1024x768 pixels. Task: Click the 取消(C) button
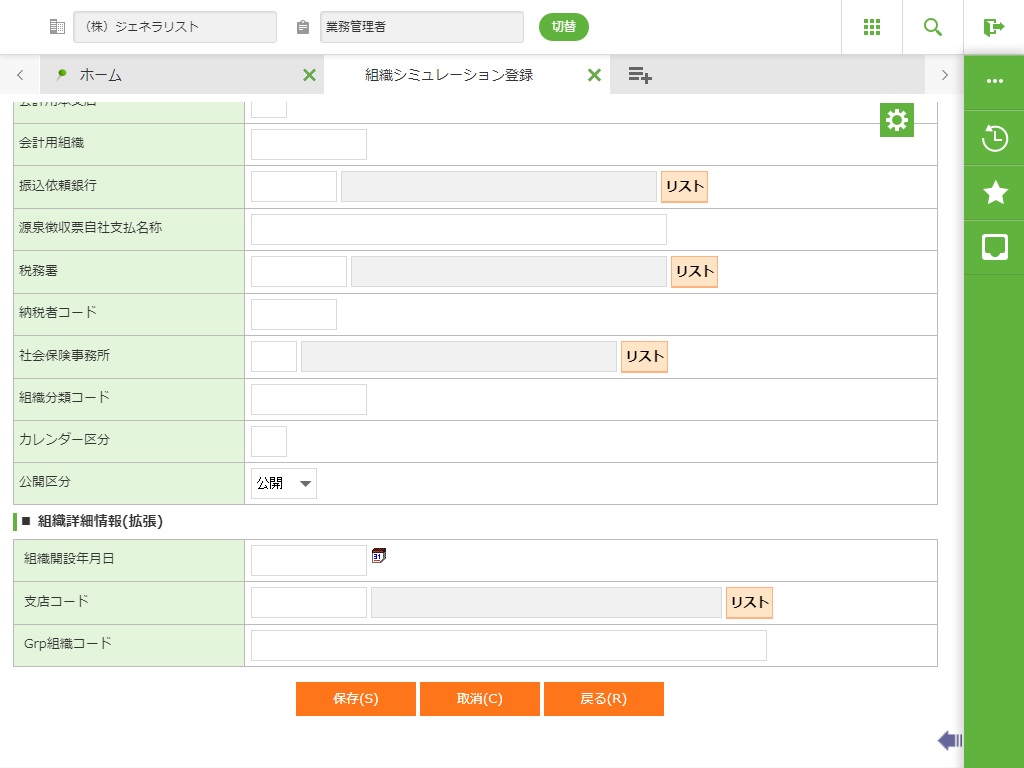(x=480, y=699)
